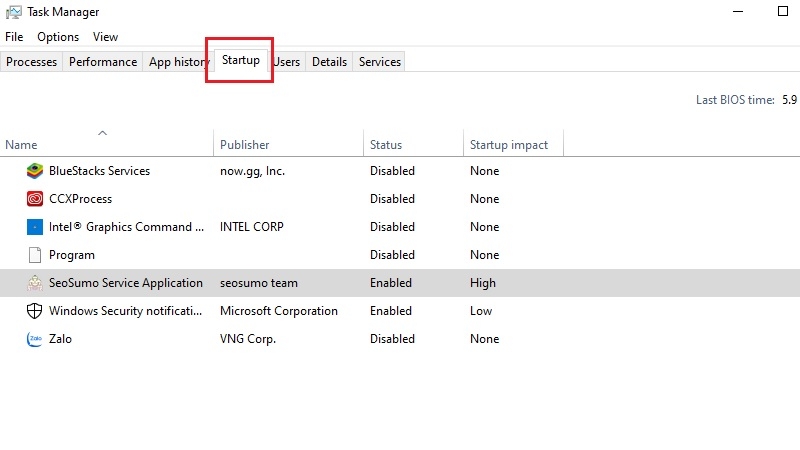Select the Zalo app icon

click(34, 339)
